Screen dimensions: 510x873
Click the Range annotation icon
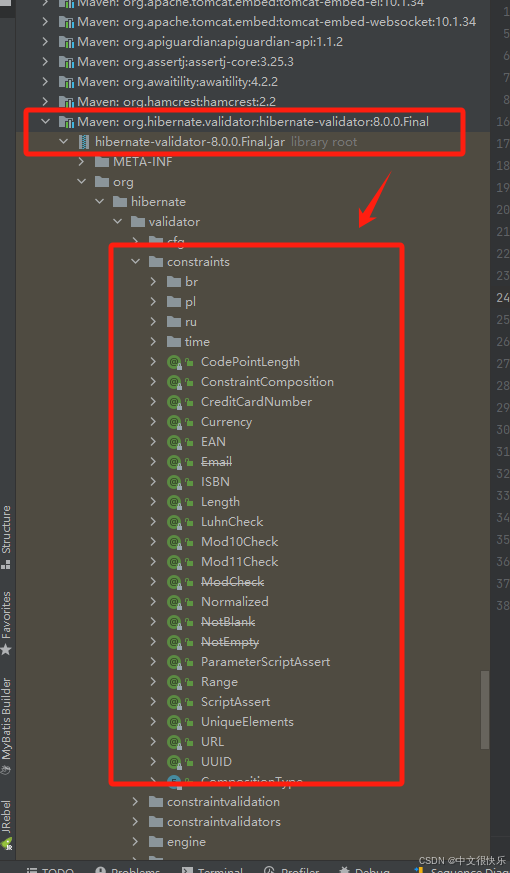(174, 682)
